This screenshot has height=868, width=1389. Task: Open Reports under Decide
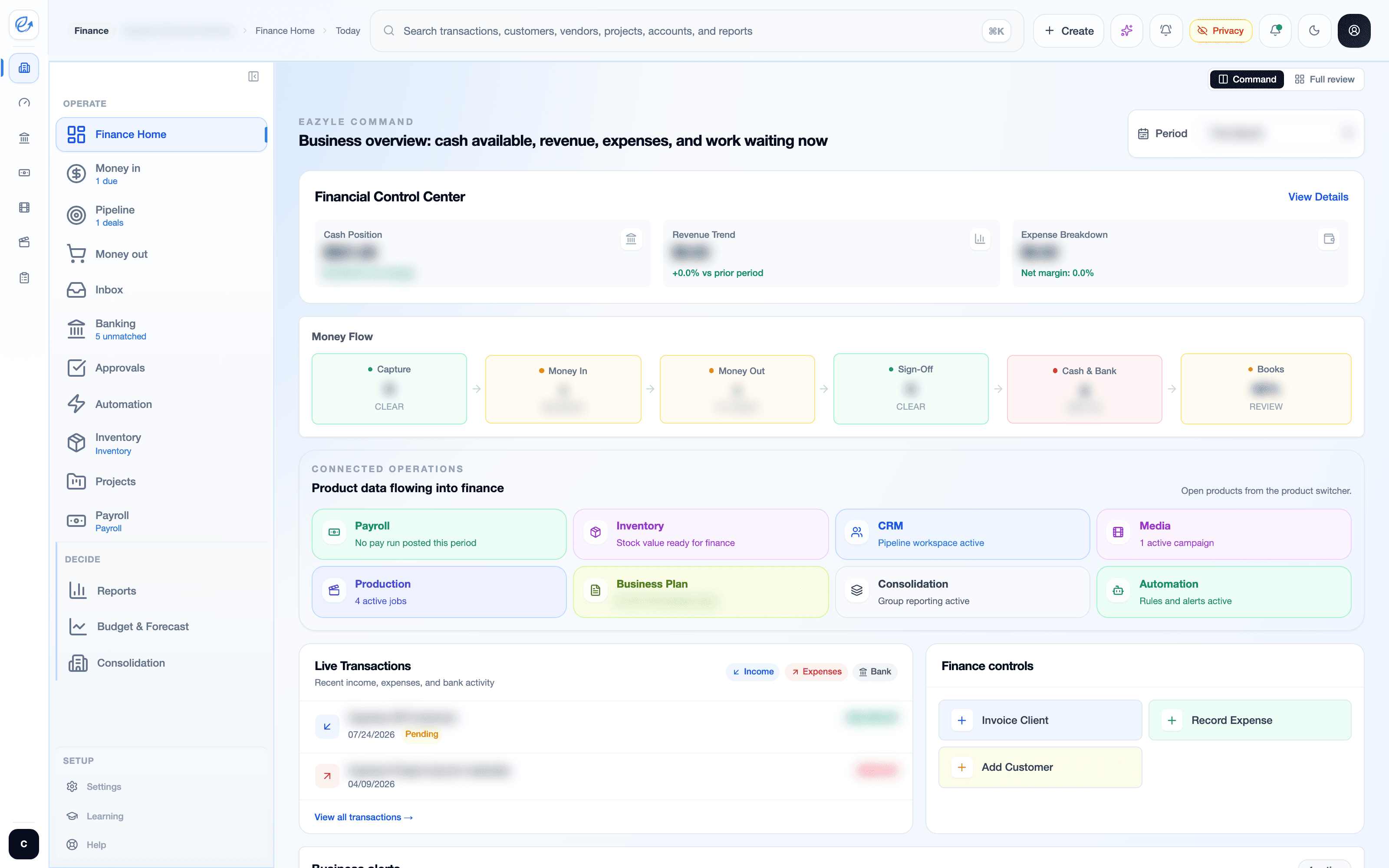click(x=162, y=591)
